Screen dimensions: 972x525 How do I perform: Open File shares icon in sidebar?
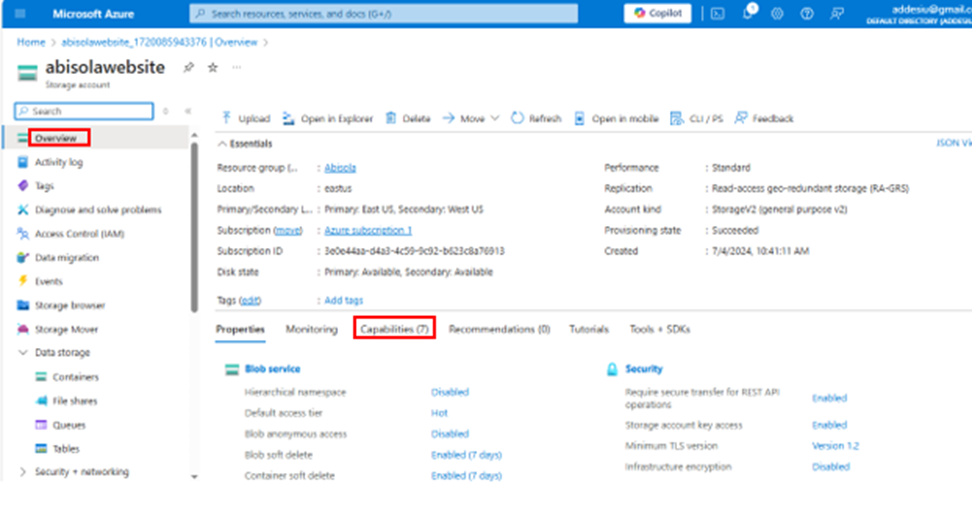coord(41,400)
